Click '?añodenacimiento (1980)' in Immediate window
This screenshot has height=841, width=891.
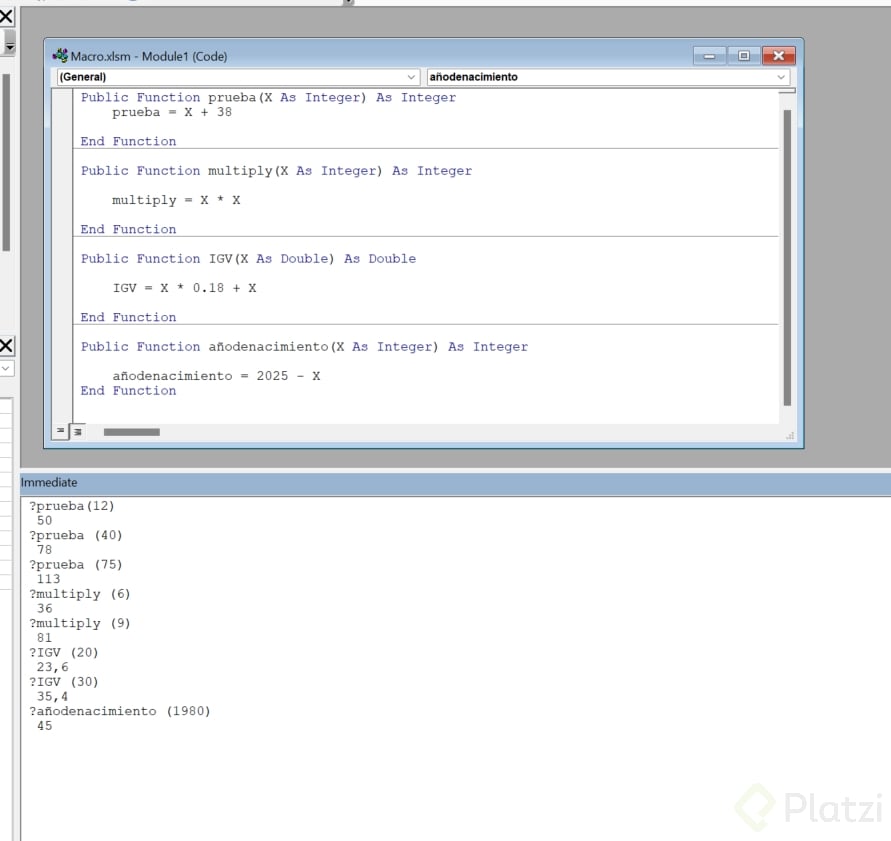pyautogui.click(x=120, y=711)
